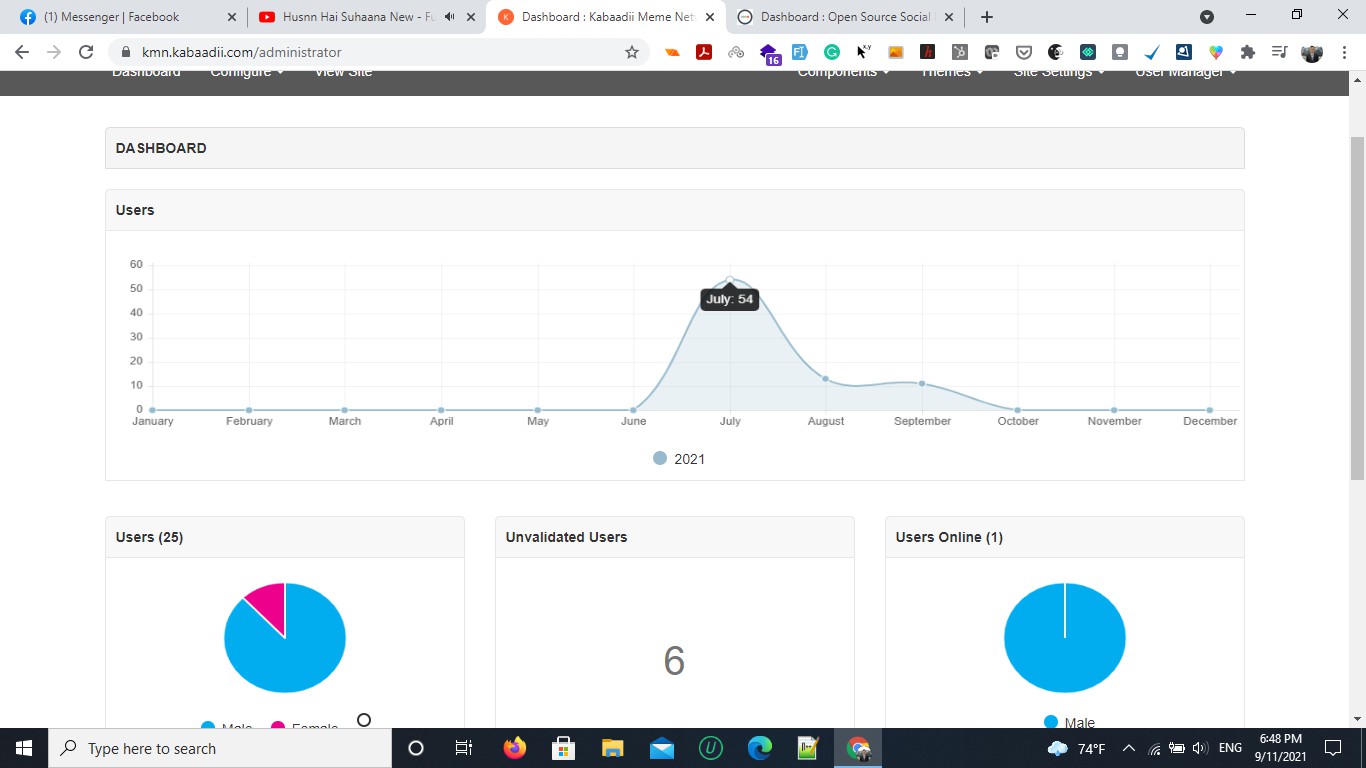The height and width of the screenshot is (768, 1366).
Task: Click the Chrome three-dot menu icon
Action: coord(1344,52)
